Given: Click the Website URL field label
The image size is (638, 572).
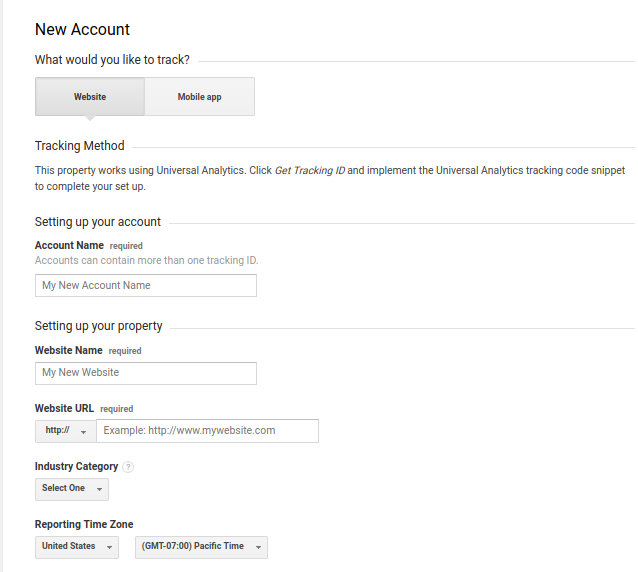Looking at the screenshot, I should (x=64, y=408).
